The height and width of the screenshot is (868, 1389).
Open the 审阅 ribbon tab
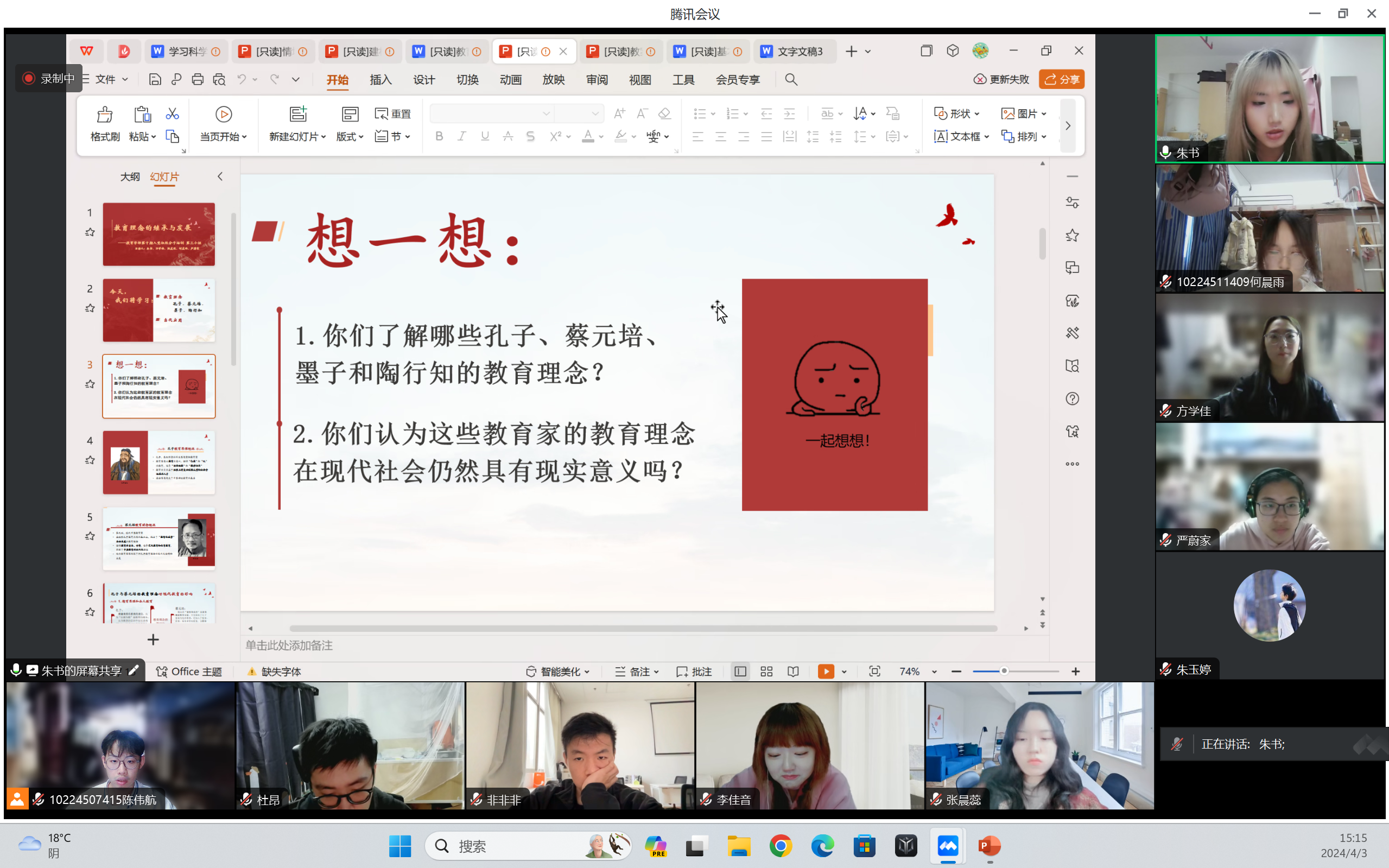(x=597, y=80)
